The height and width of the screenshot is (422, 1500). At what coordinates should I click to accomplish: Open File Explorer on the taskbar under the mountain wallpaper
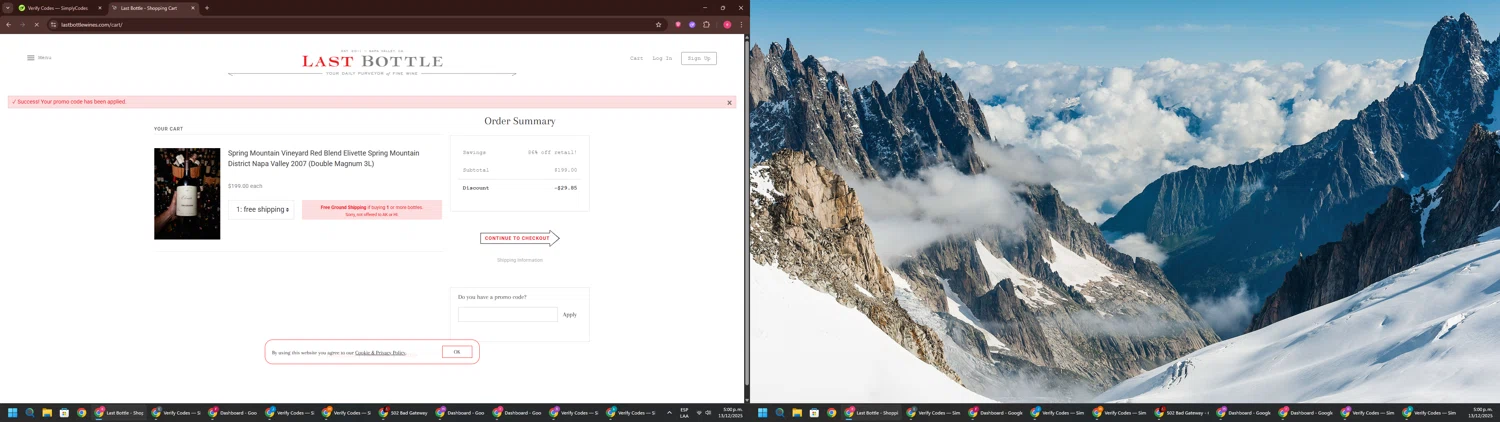click(797, 412)
